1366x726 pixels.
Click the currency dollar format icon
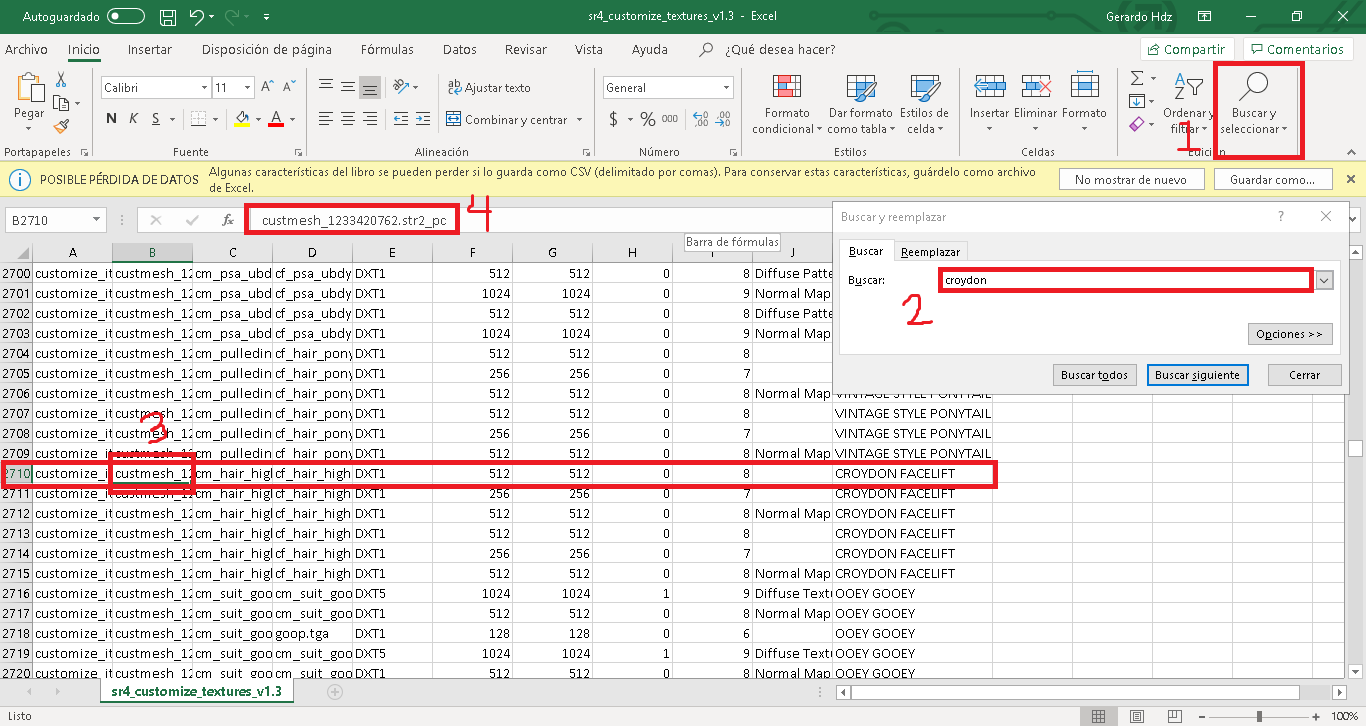614,119
